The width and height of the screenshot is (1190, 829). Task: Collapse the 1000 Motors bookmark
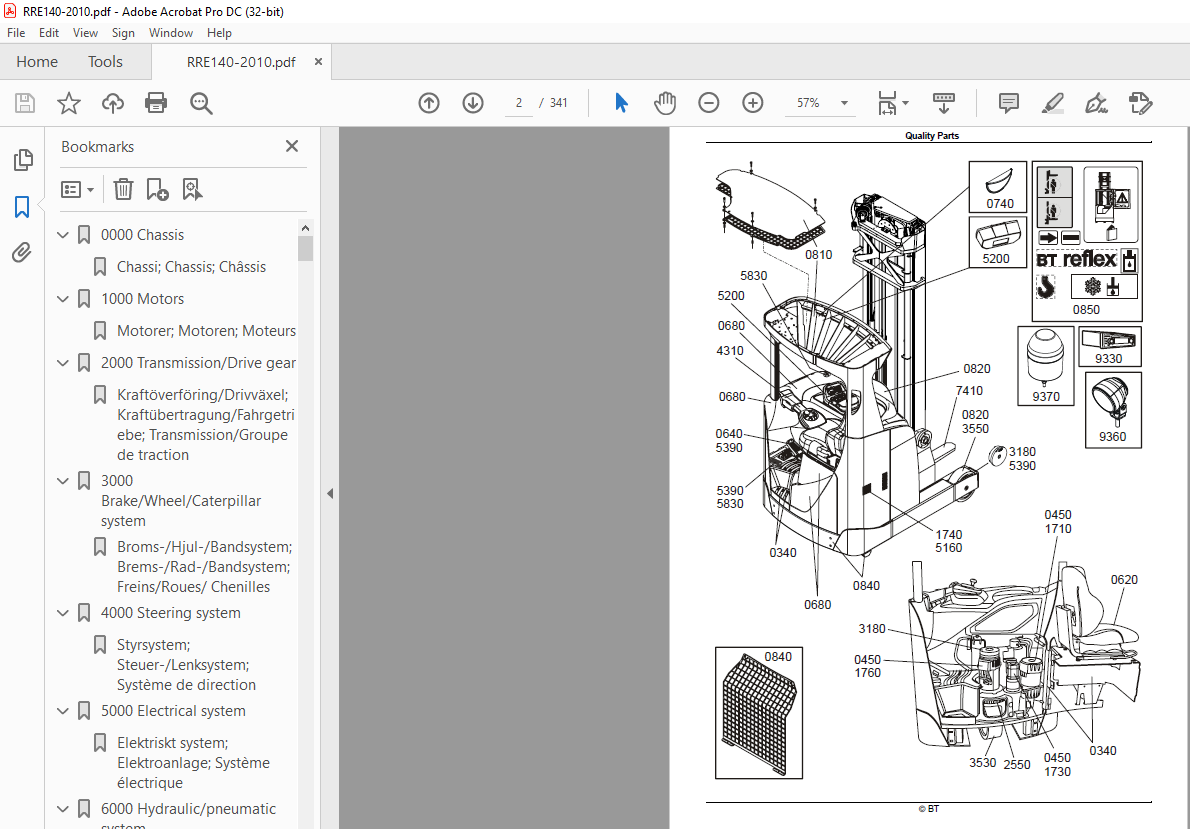pyautogui.click(x=63, y=298)
